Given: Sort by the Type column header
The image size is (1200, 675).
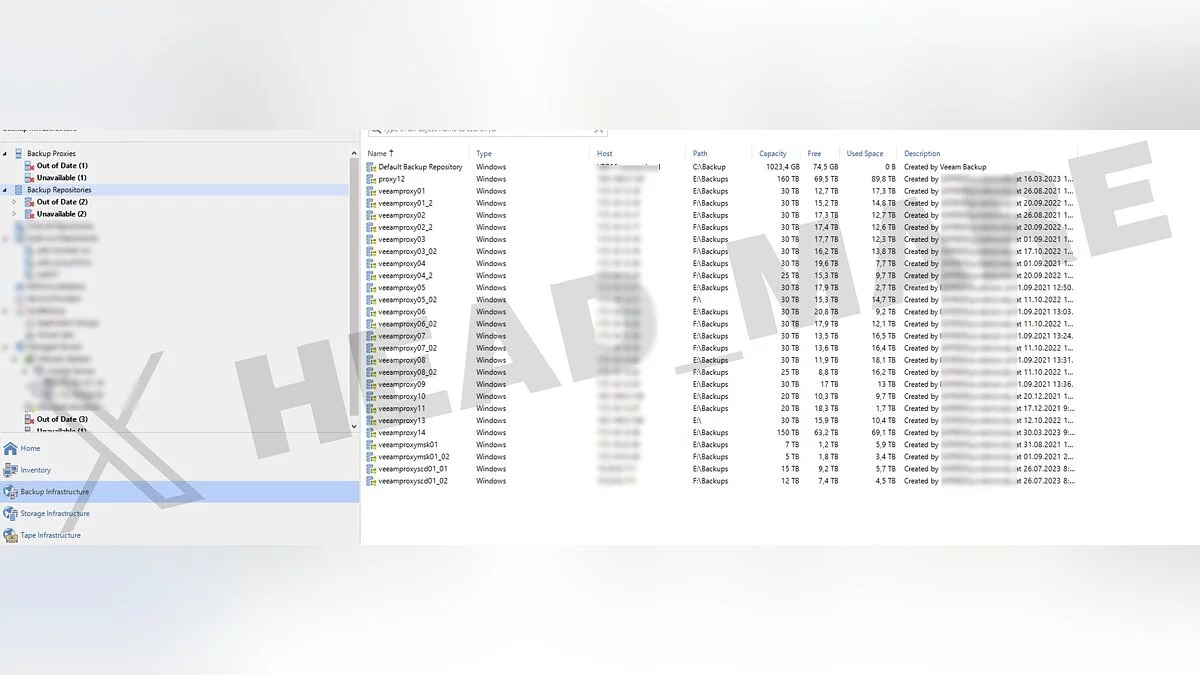Looking at the screenshot, I should click(484, 154).
